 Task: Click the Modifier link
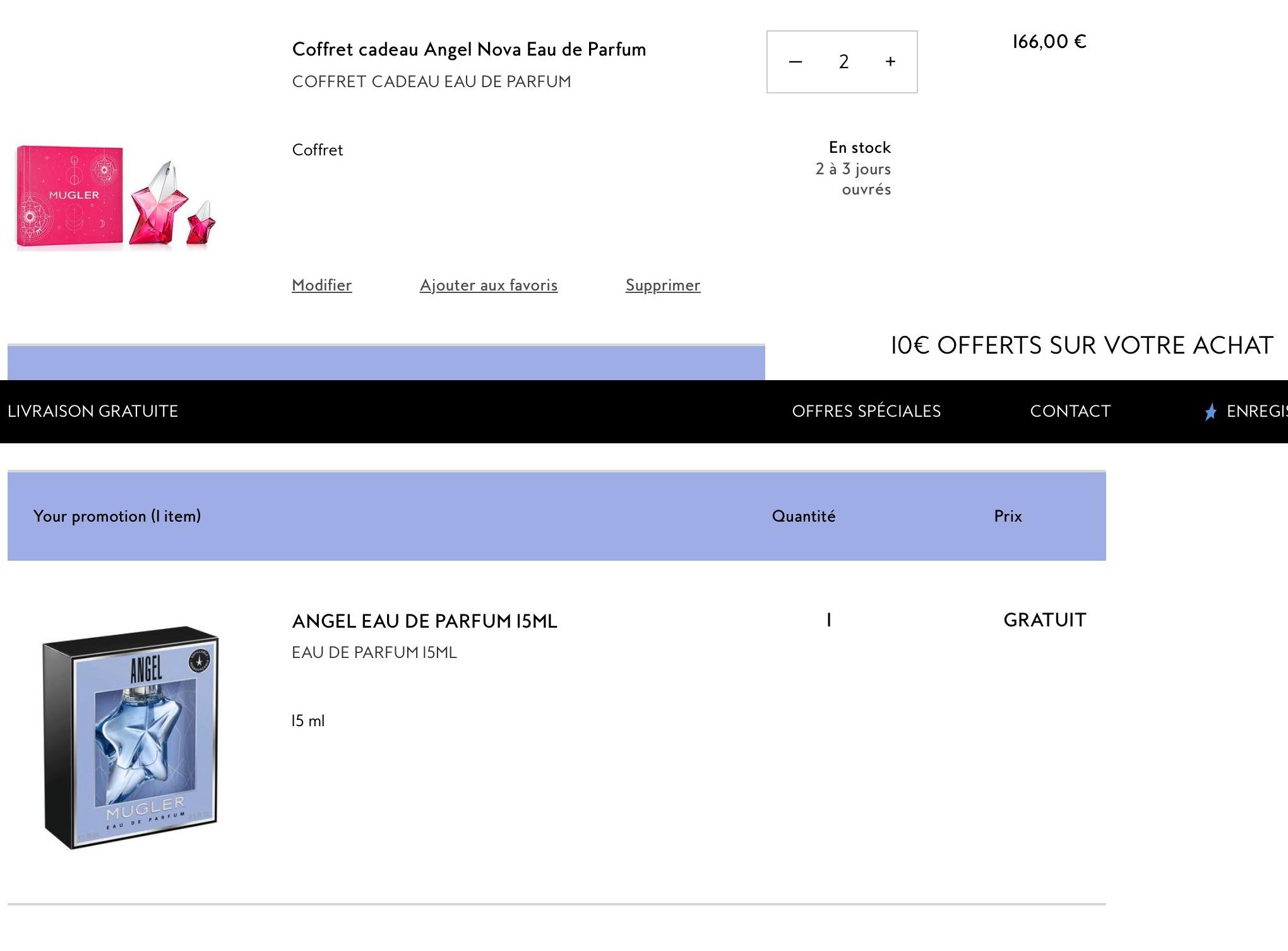(321, 285)
